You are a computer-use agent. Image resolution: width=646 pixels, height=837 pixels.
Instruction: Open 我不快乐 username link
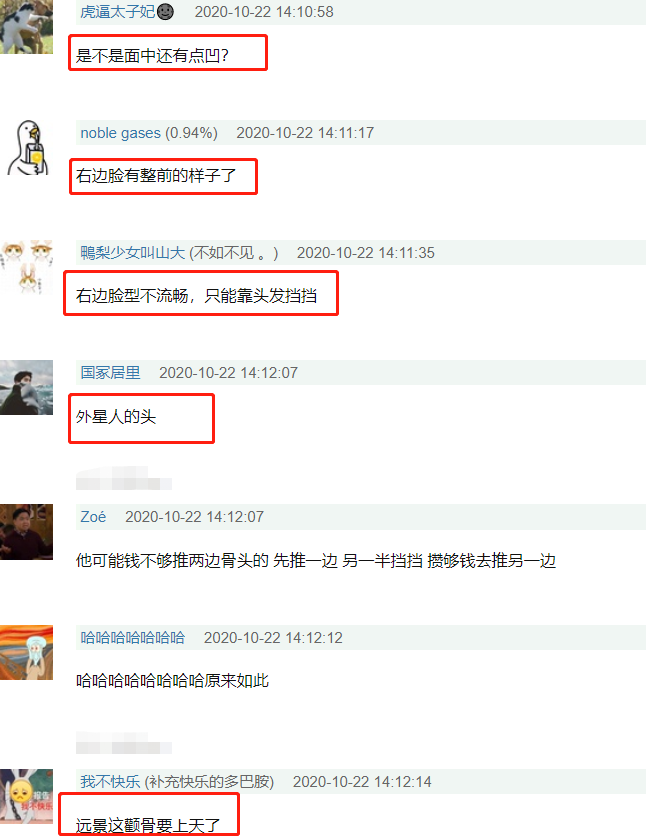(x=110, y=781)
